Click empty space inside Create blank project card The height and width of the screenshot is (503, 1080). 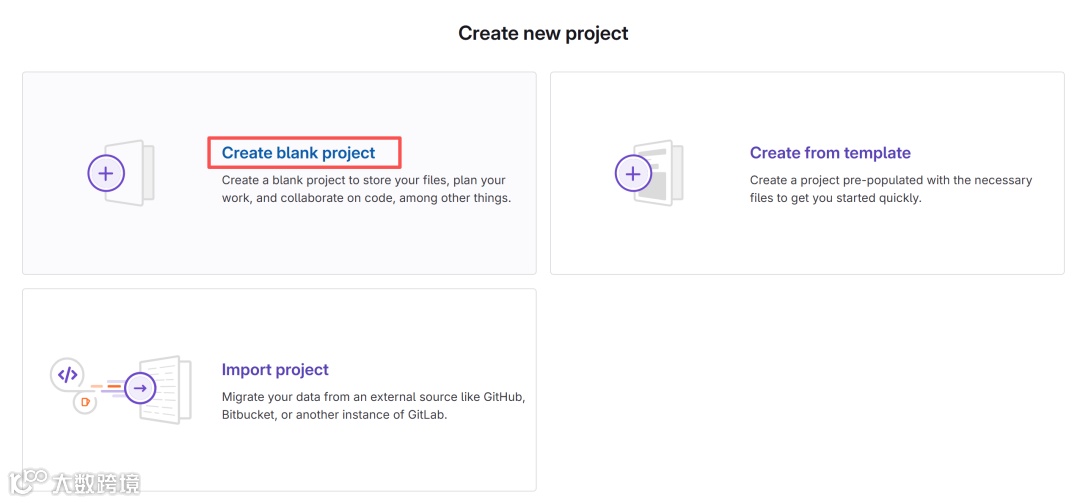(400, 245)
